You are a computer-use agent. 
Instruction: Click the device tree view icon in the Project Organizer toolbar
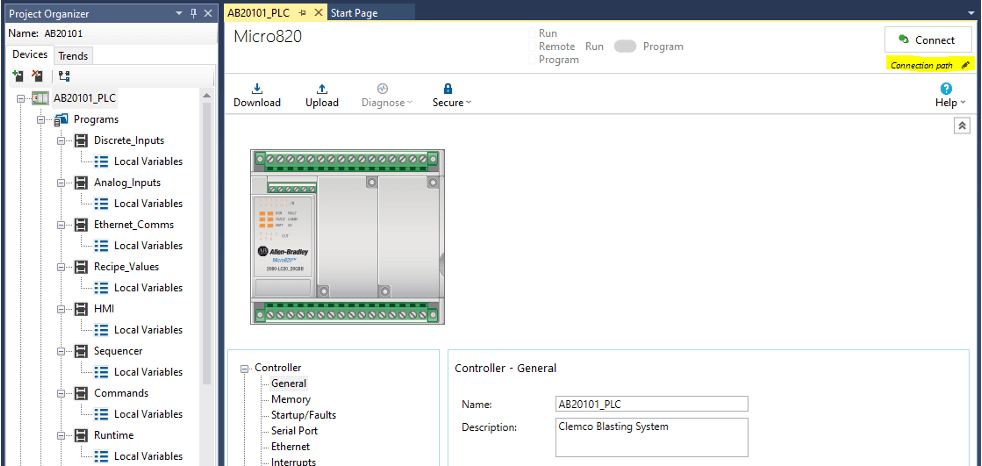[64, 76]
